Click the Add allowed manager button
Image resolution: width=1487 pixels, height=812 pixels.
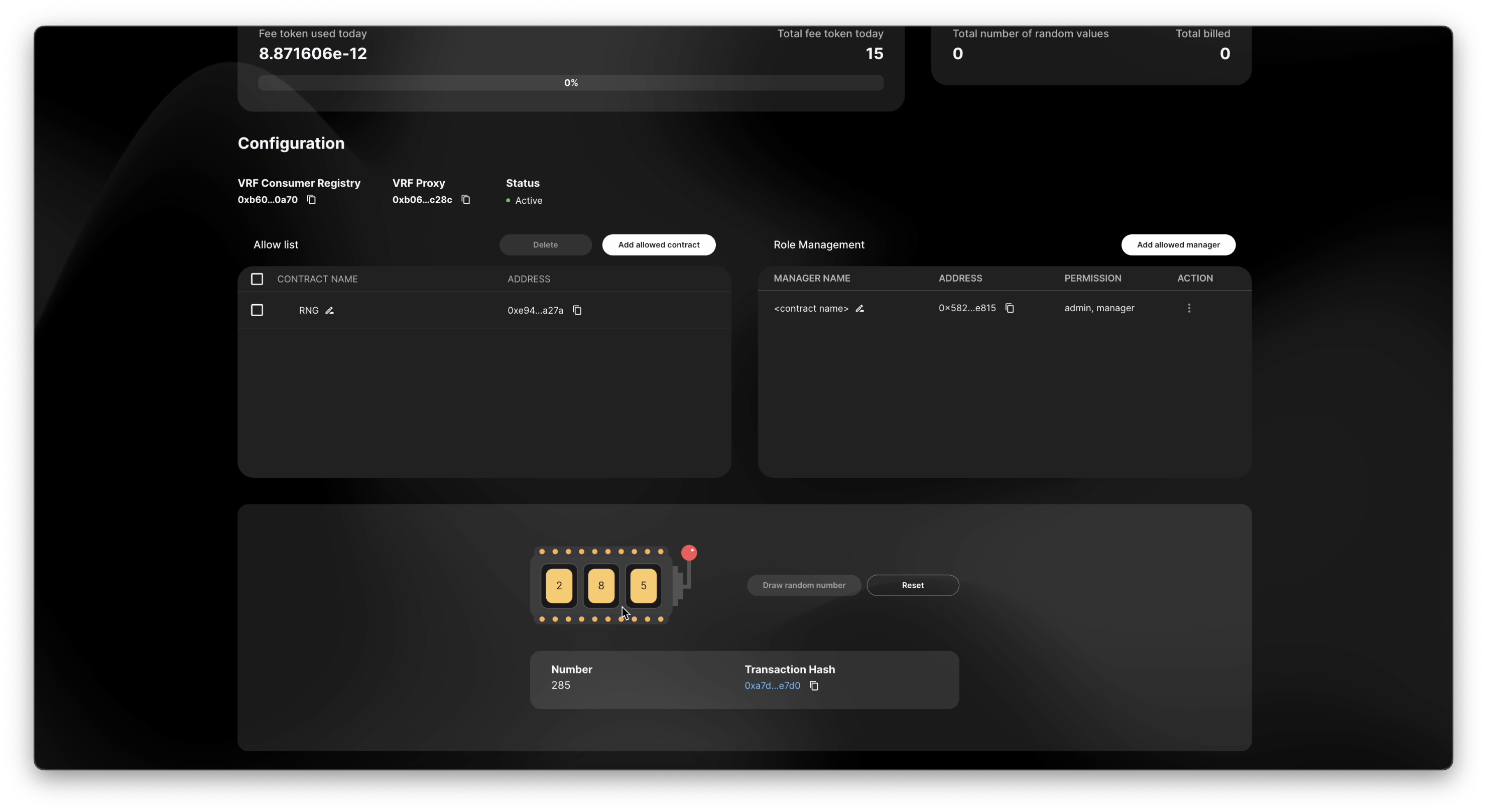coord(1178,245)
